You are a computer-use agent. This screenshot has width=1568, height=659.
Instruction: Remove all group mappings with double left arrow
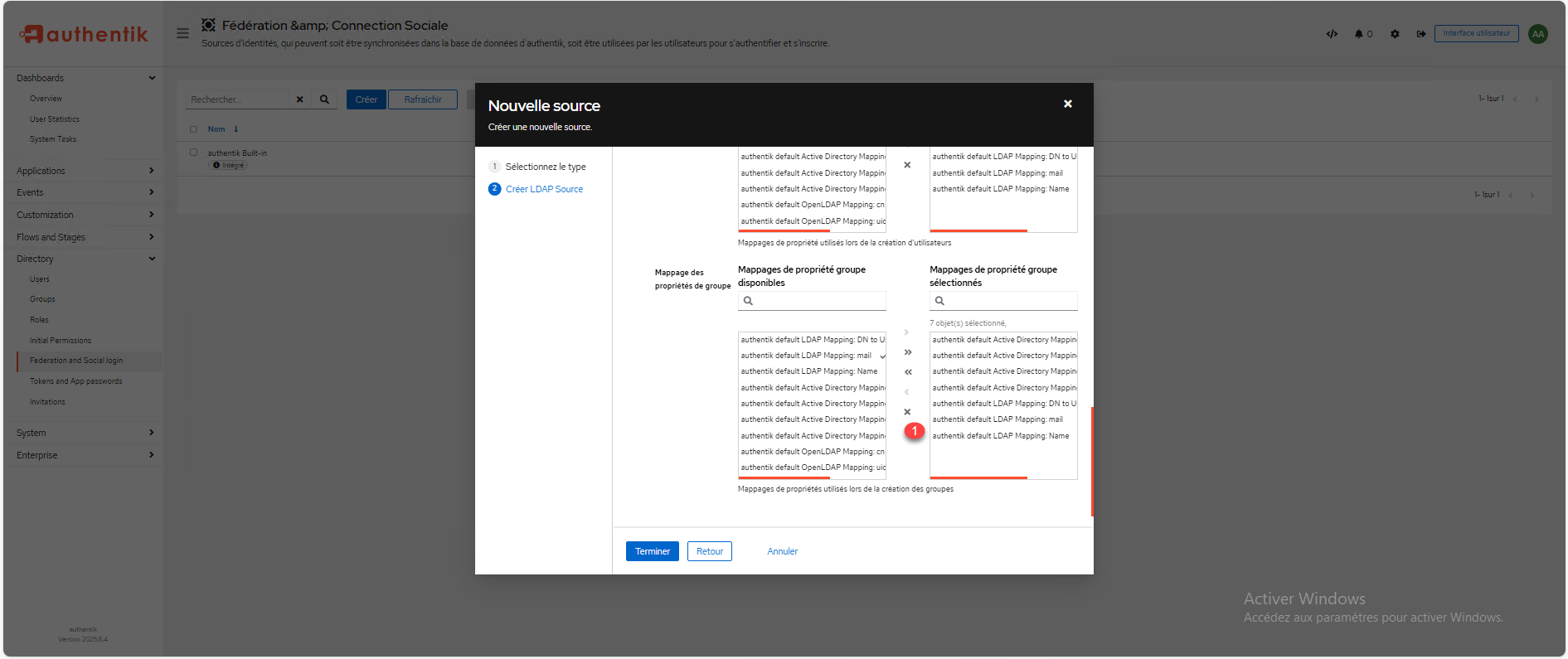click(907, 372)
